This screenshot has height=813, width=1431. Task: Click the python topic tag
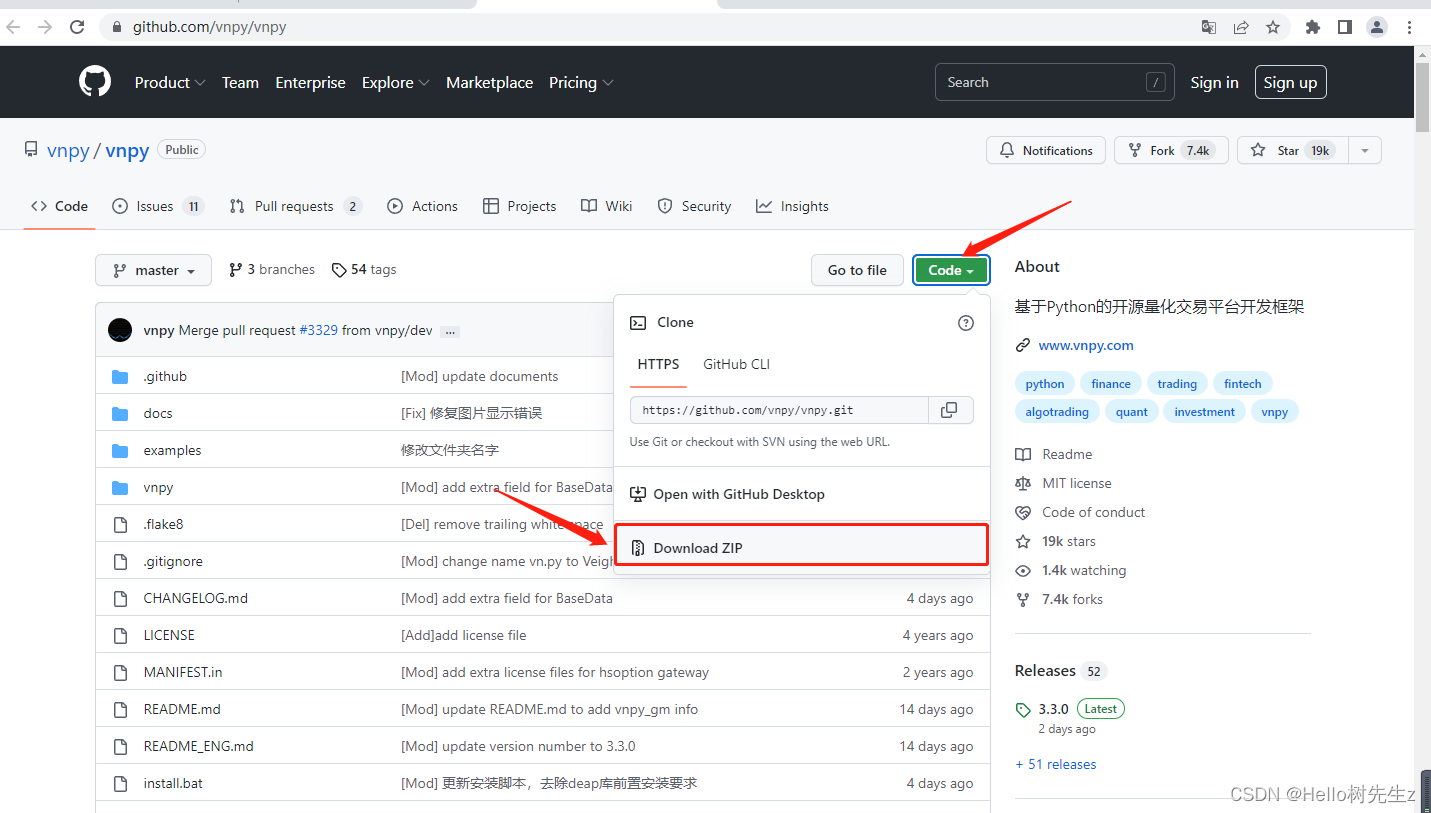[1045, 384]
